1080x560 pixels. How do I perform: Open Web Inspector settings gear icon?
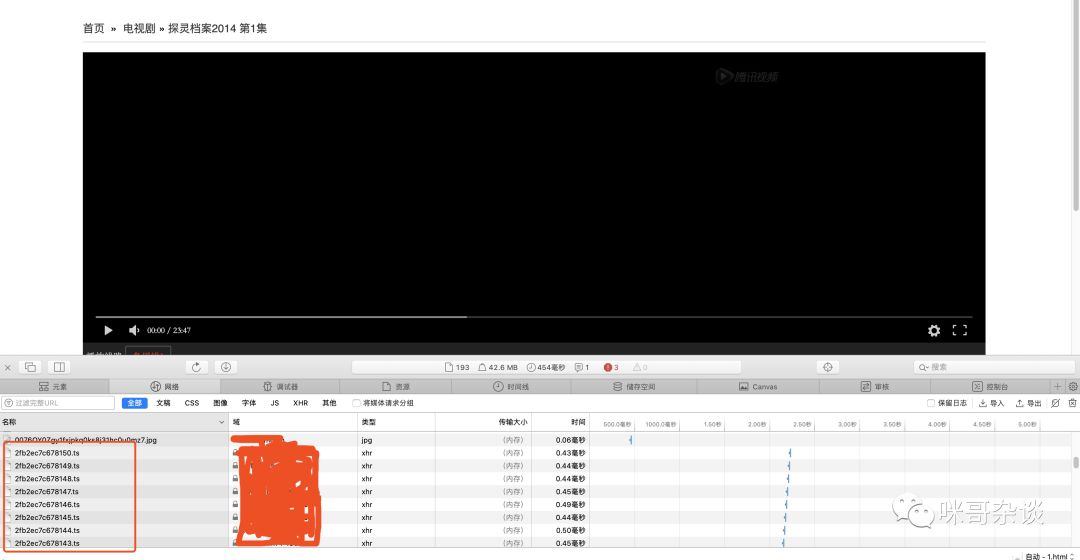coord(1073,386)
